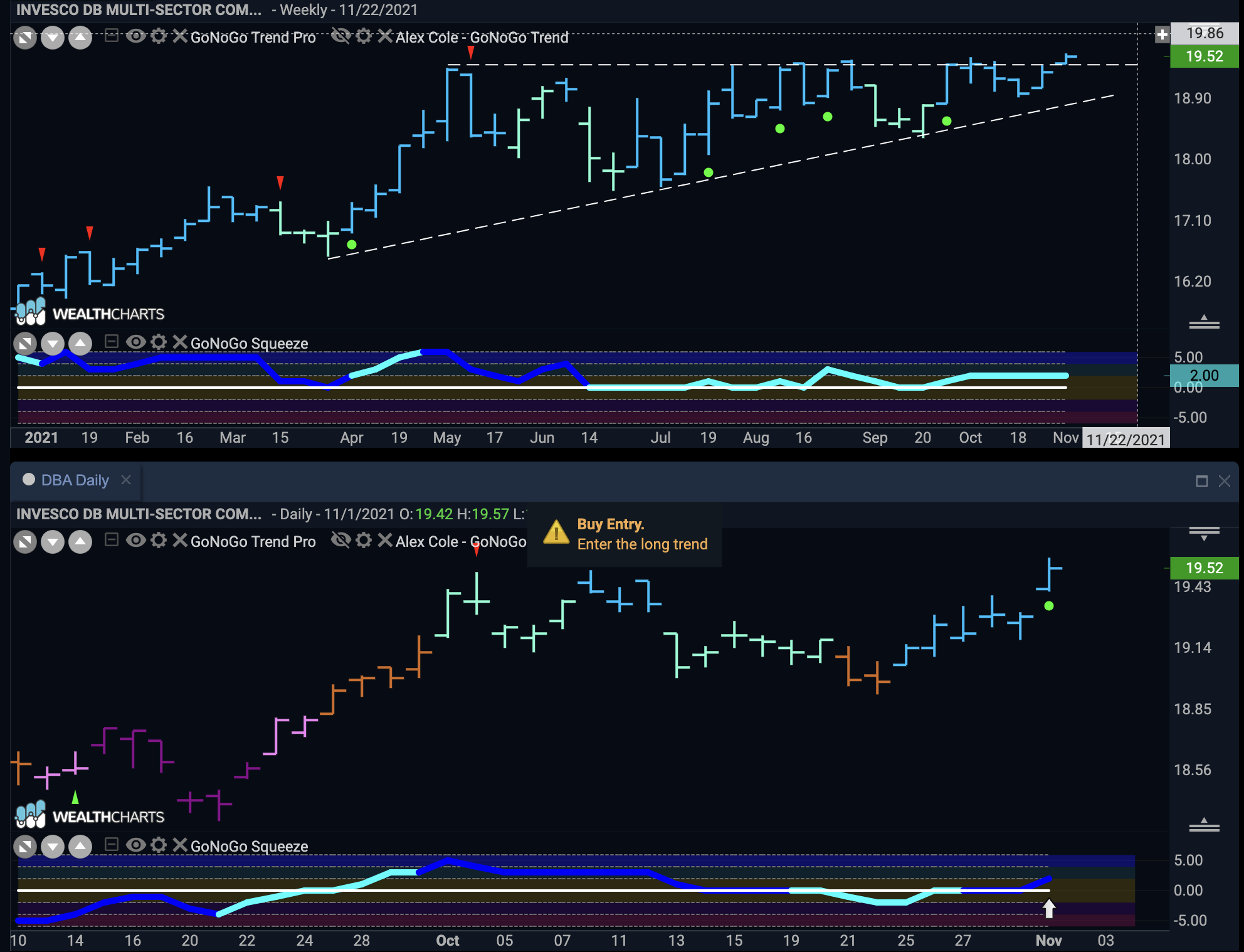Show hidden Alex Cole GoNoGo Trend on weekly chart
Screen dimensions: 1244x952
click(340, 36)
